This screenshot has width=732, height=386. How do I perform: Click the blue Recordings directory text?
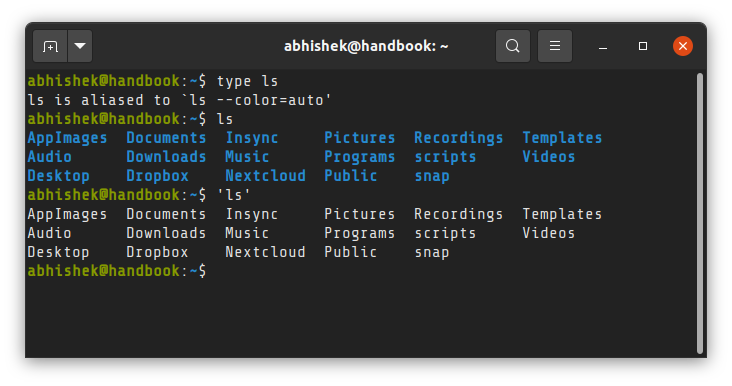point(458,138)
